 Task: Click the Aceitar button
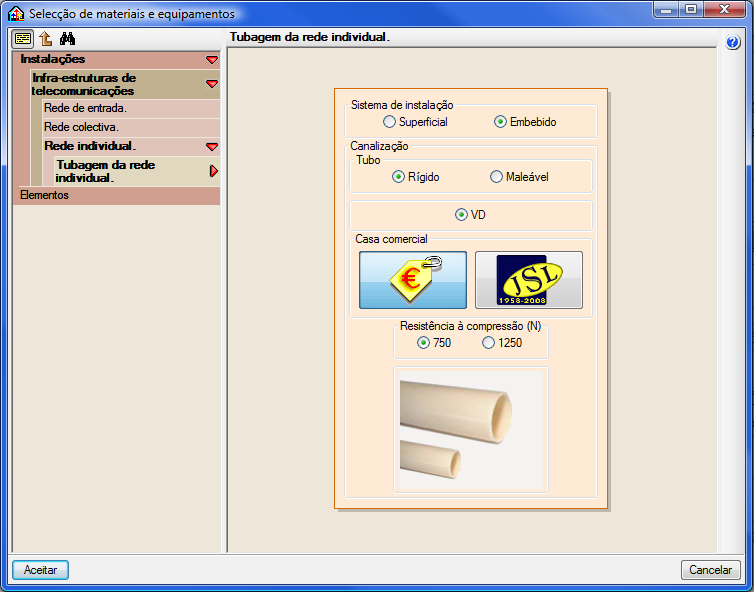tap(40, 570)
